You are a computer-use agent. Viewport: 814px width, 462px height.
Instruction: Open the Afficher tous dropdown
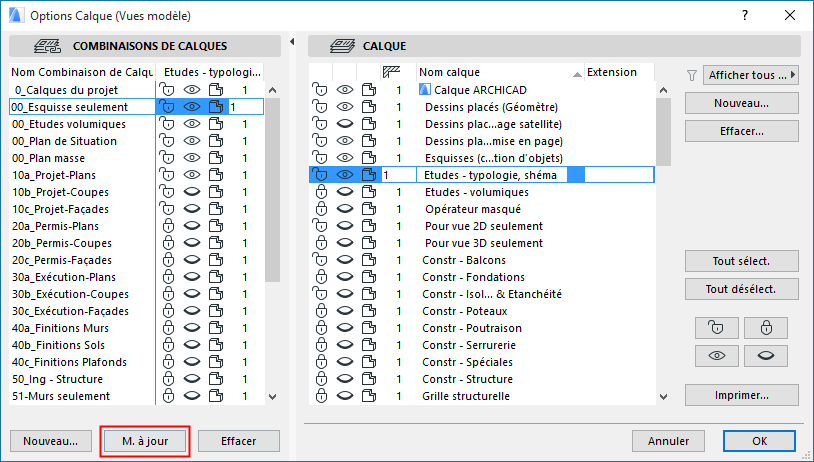point(752,75)
